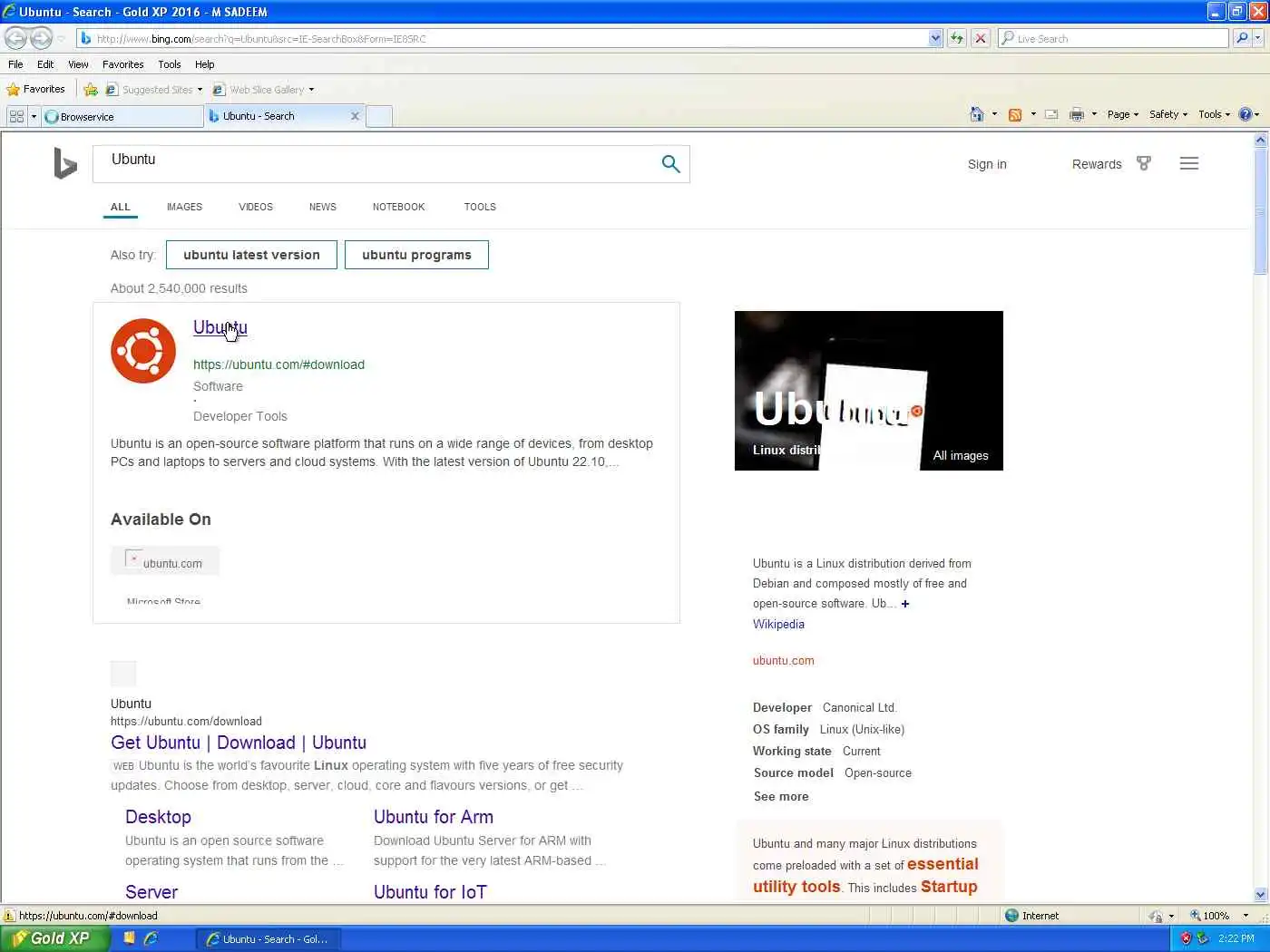
Task: Open the address bar dropdown arrow
Action: coord(935,38)
